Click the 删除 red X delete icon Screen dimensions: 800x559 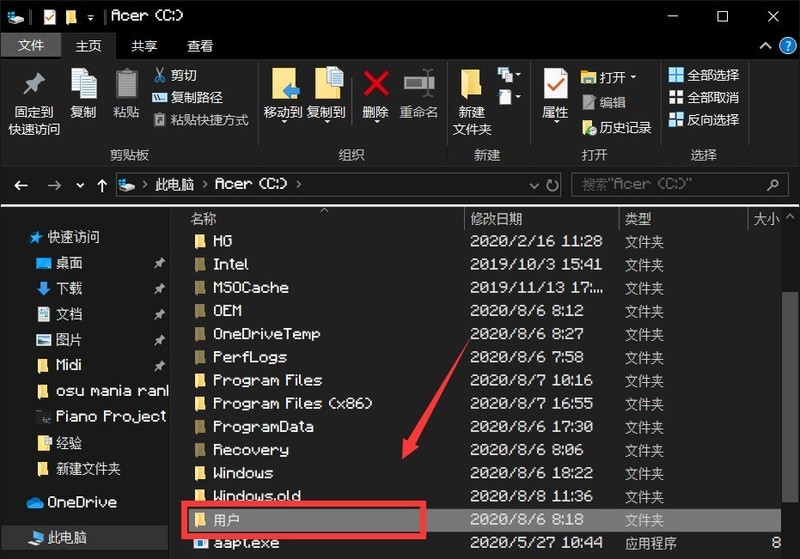point(376,84)
